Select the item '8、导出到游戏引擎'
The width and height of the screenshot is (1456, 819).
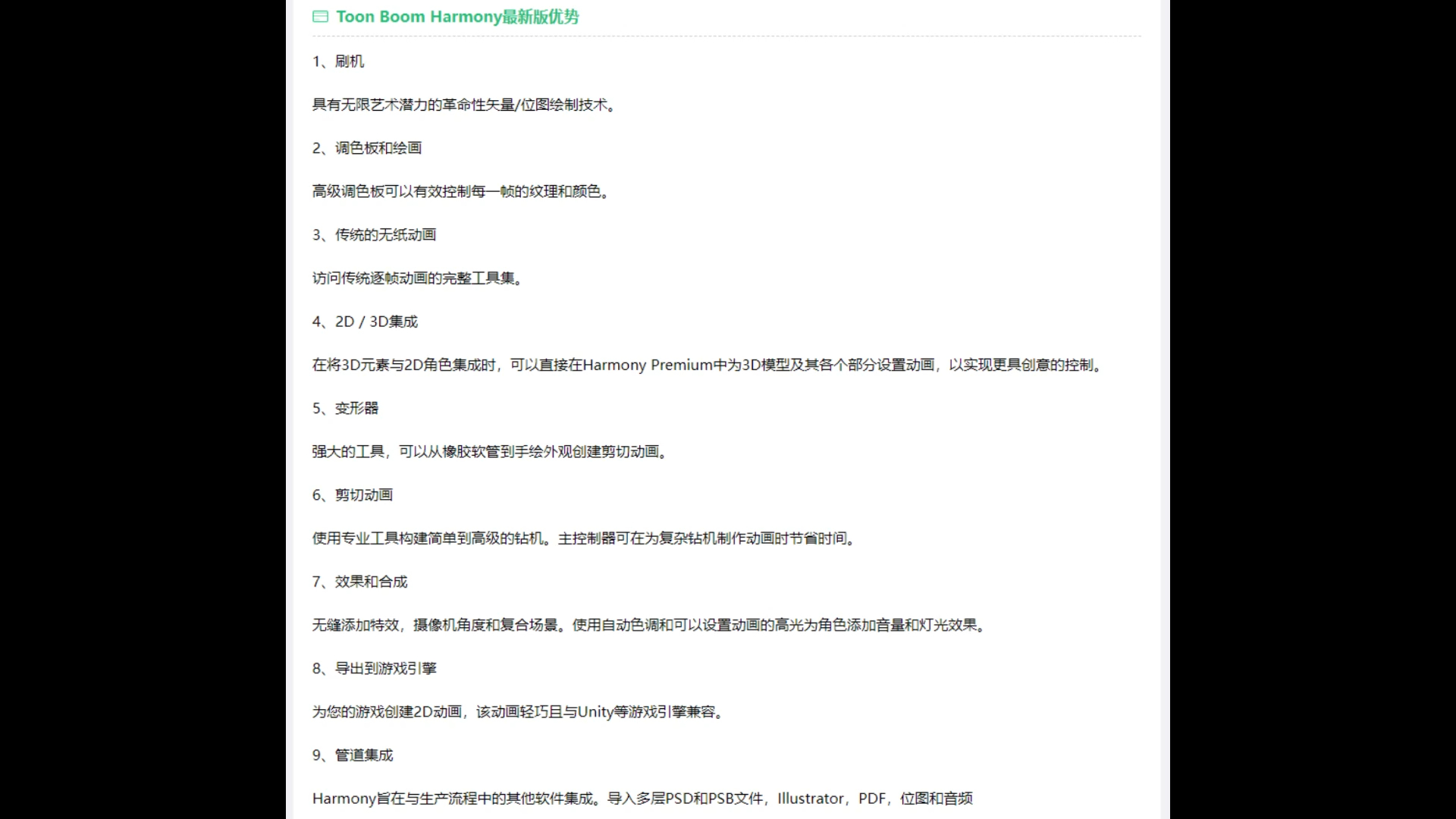coord(375,668)
